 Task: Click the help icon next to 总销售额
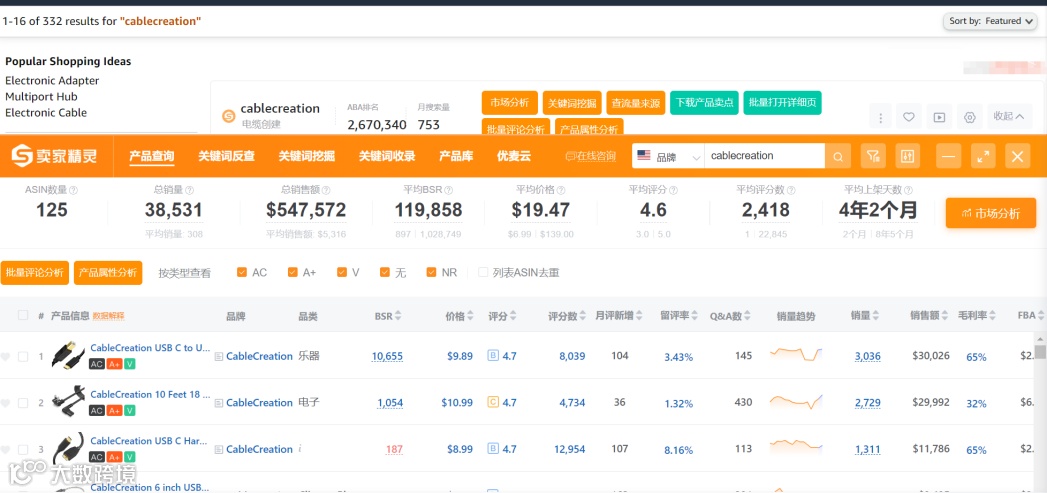click(326, 190)
